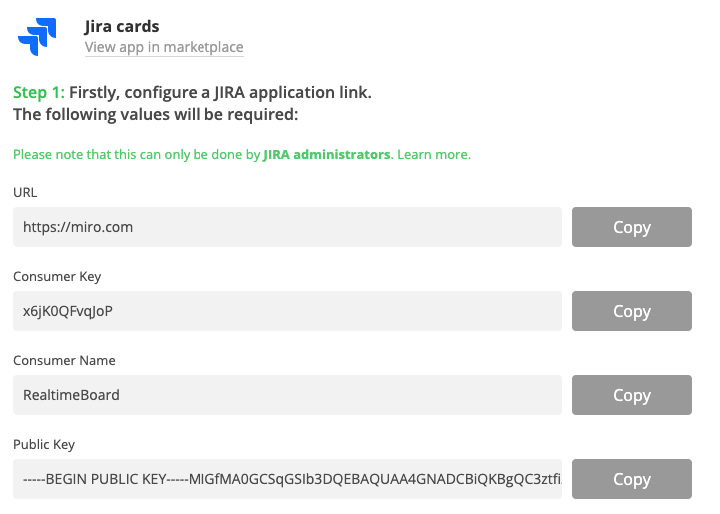Open the View app in marketplace link
Screen dimensions: 720x514
tap(164, 47)
